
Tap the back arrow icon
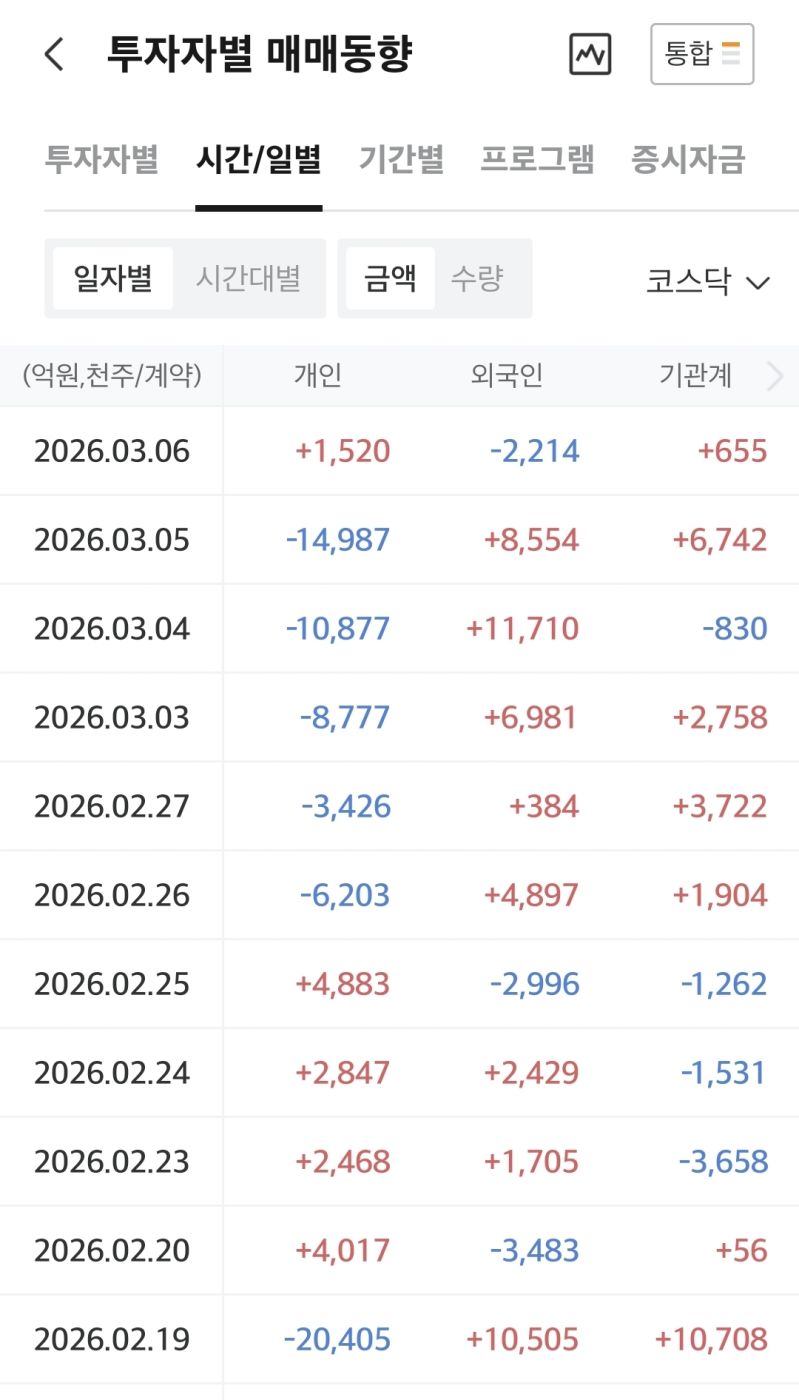pyautogui.click(x=55, y=54)
